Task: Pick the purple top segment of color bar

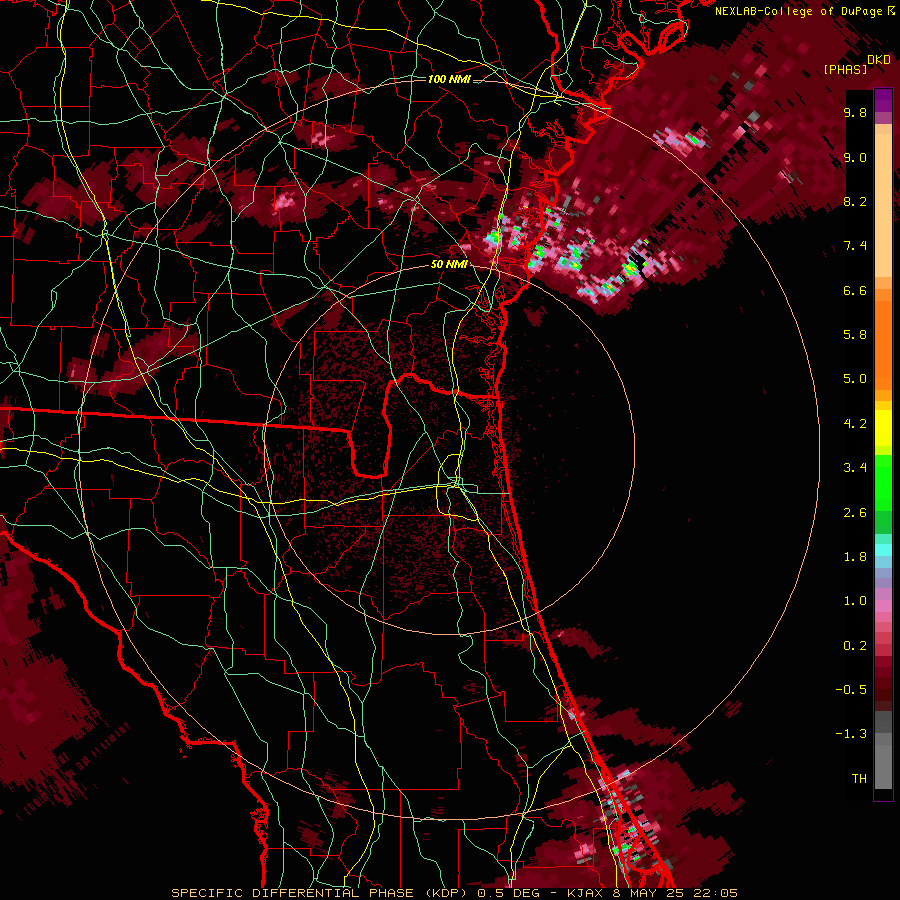Action: click(883, 100)
